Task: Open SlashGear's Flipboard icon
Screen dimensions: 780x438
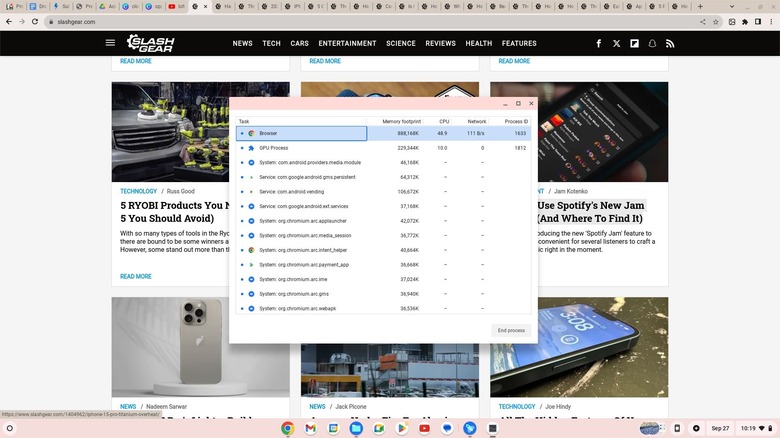Action: pos(634,43)
